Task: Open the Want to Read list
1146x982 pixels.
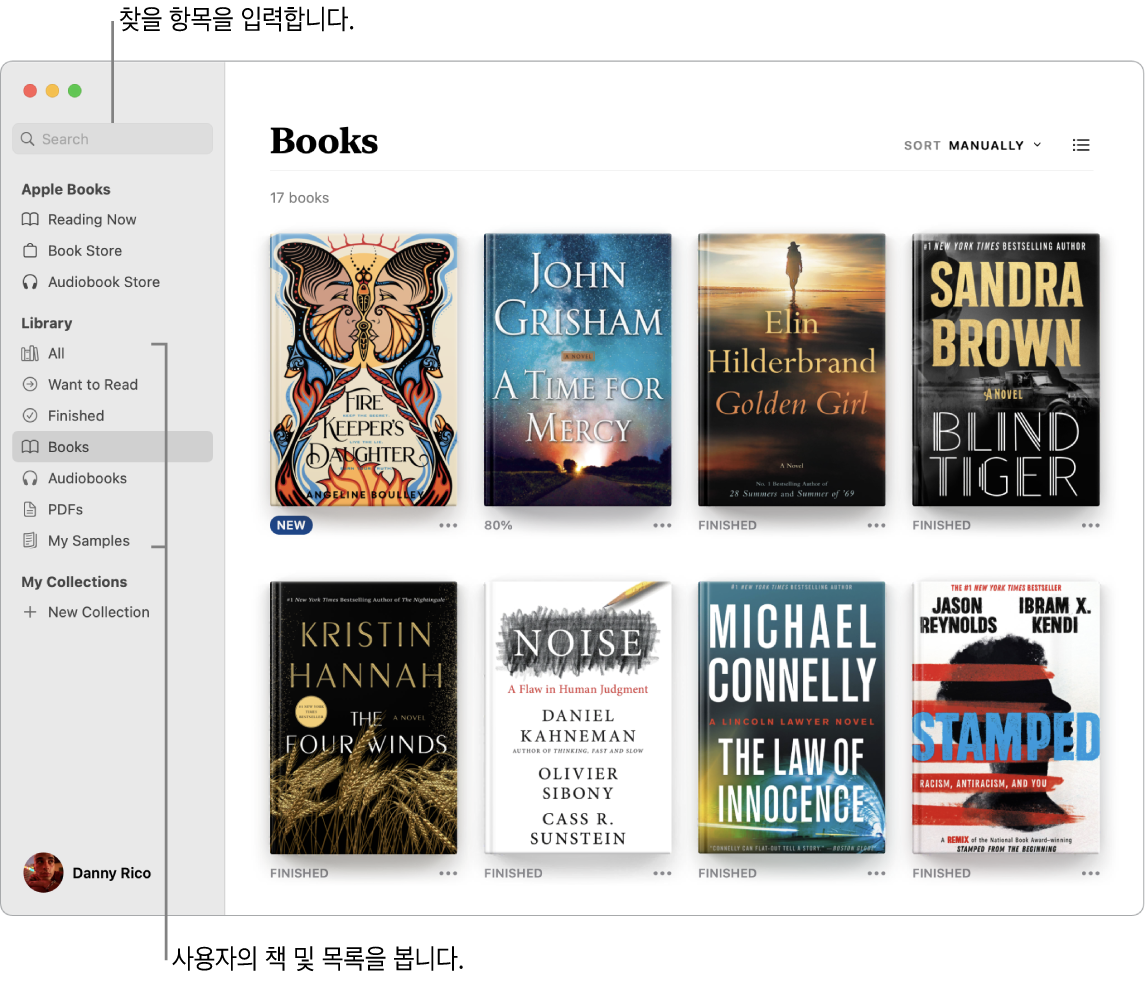Action: point(91,384)
